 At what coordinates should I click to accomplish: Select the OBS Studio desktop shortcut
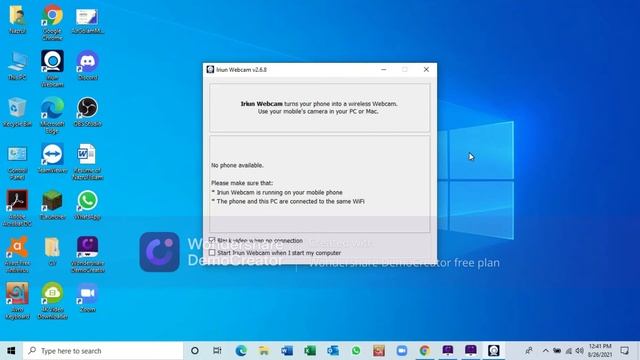coord(87,112)
